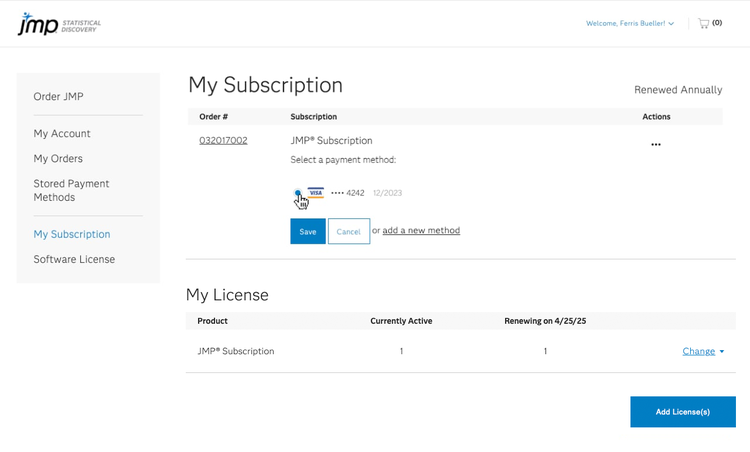Image resolution: width=750 pixels, height=452 pixels.
Task: Open Stored Payment Methods
Action: (71, 190)
